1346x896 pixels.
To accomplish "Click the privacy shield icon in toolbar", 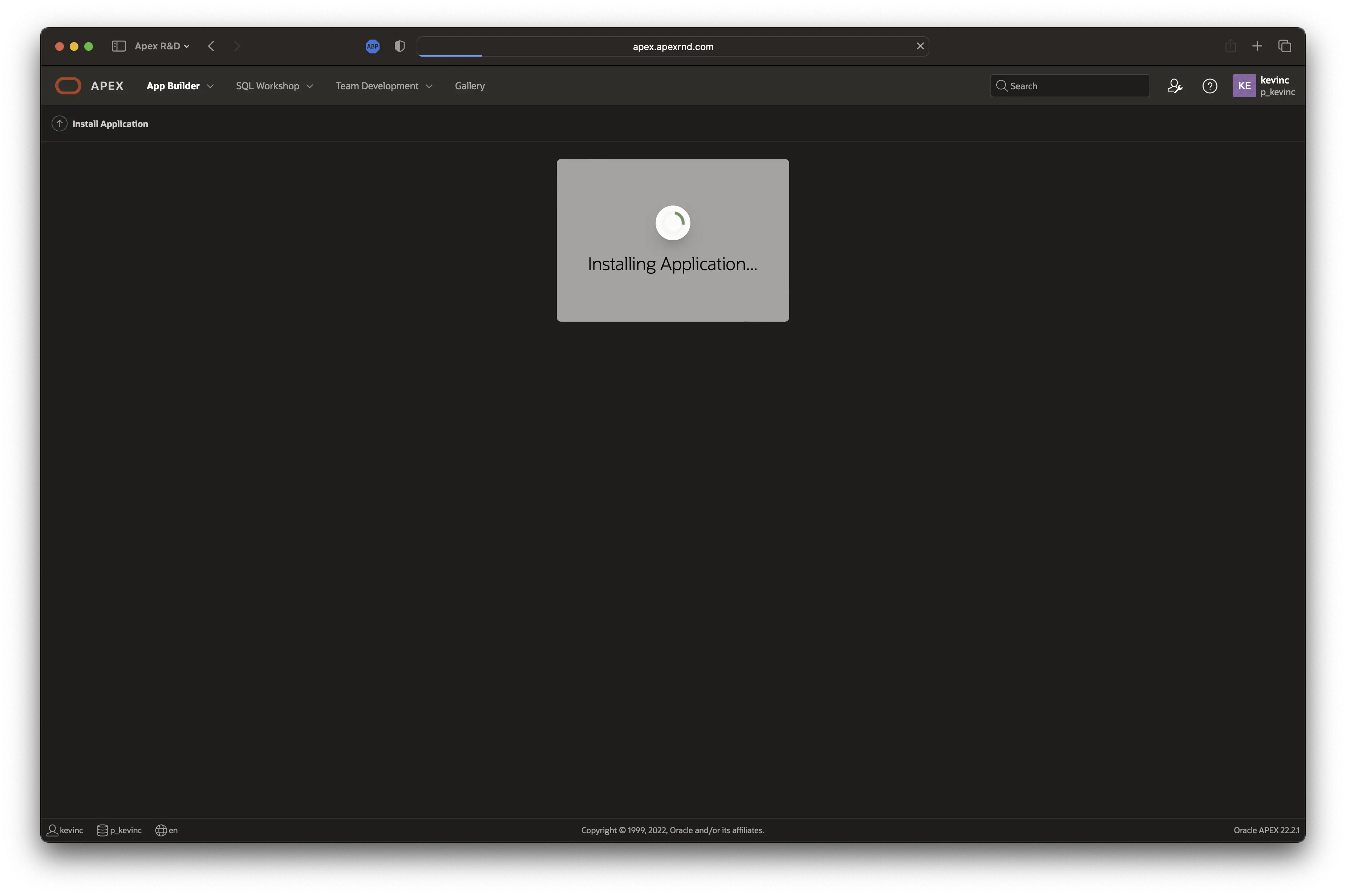I will coord(400,46).
